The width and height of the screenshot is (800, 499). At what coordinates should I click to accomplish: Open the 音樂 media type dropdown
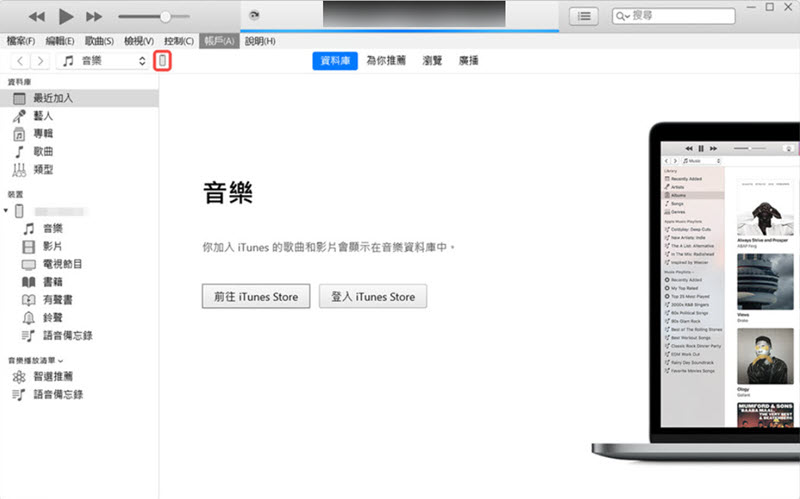104,61
